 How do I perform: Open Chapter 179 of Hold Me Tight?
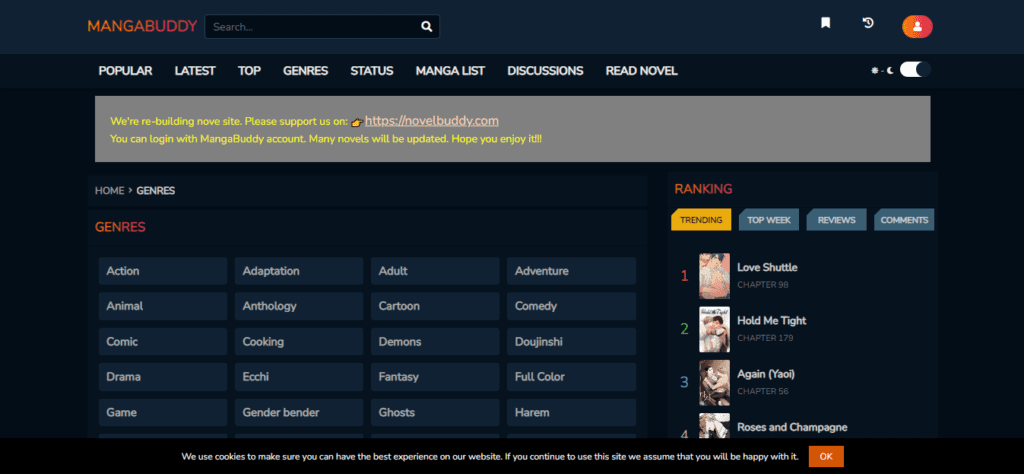(x=765, y=338)
